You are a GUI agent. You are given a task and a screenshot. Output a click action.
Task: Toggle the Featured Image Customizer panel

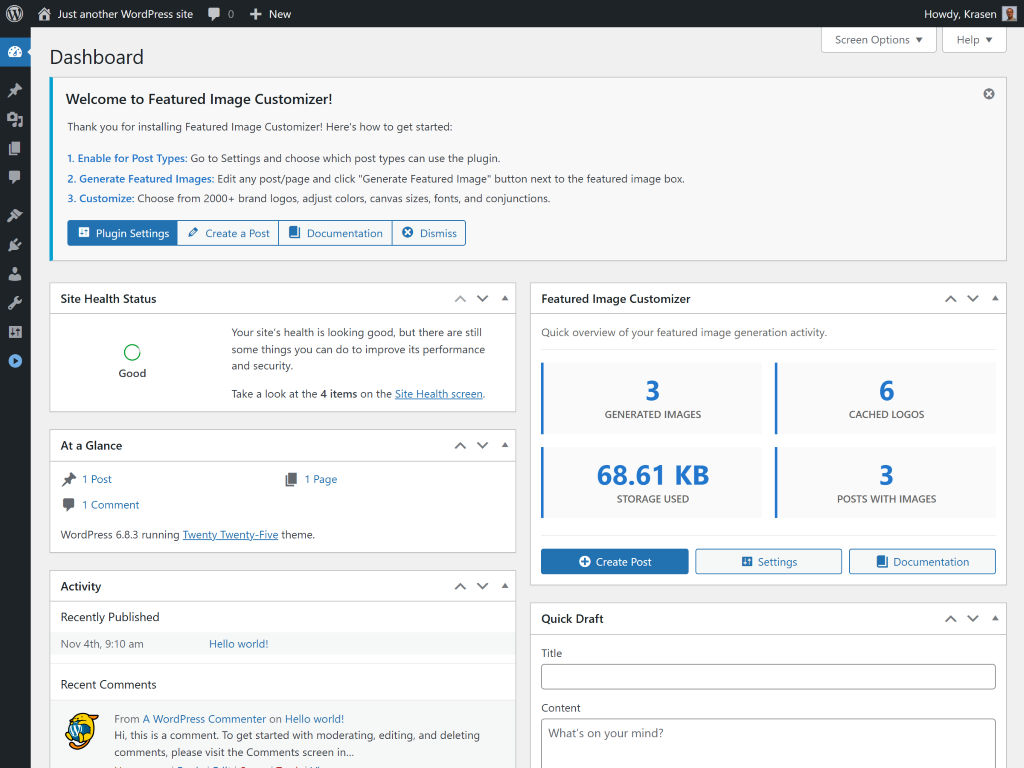click(995, 299)
